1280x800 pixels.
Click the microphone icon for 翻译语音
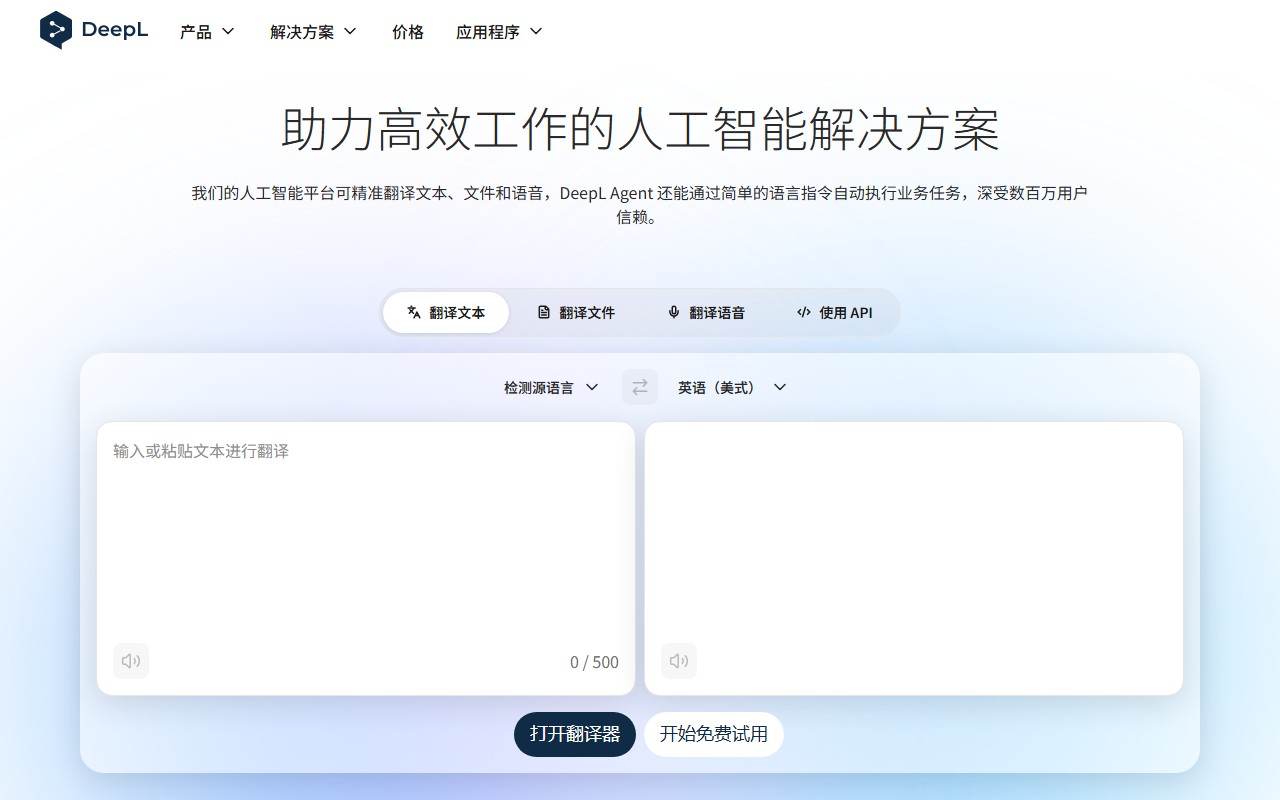click(x=674, y=312)
